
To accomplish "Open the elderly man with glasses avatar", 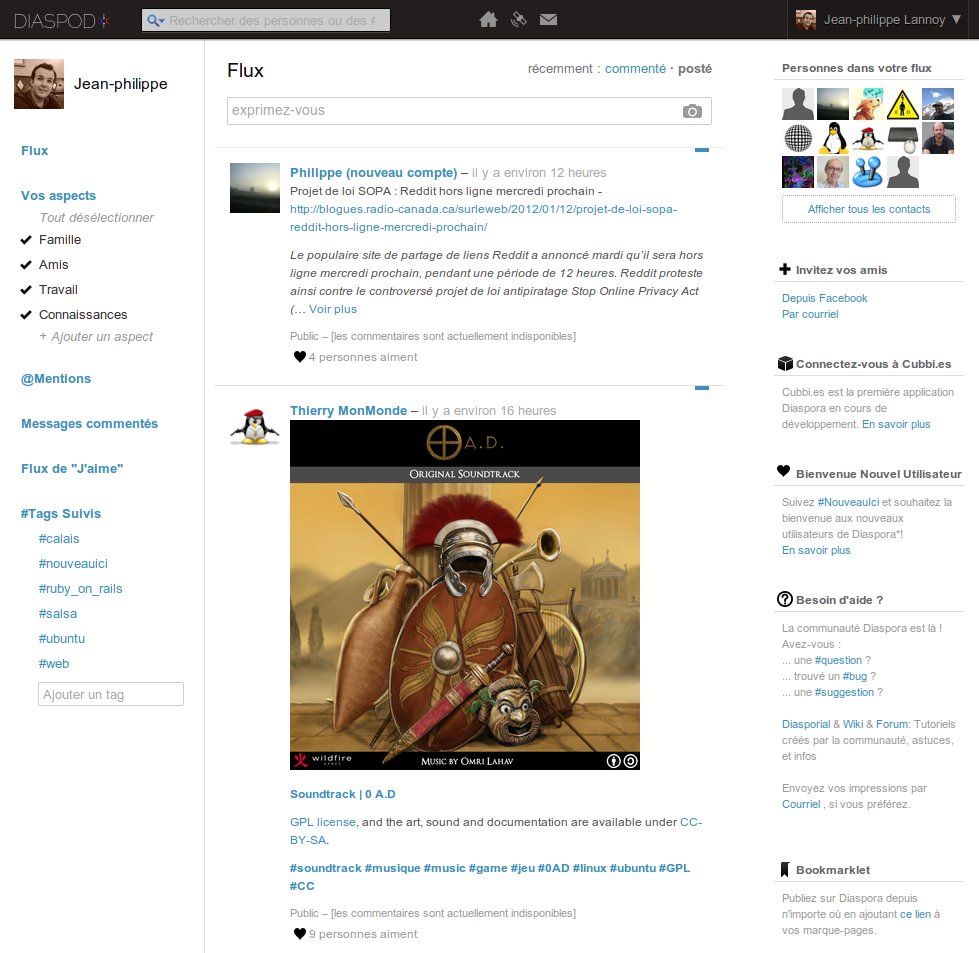I will pyautogui.click(x=833, y=172).
